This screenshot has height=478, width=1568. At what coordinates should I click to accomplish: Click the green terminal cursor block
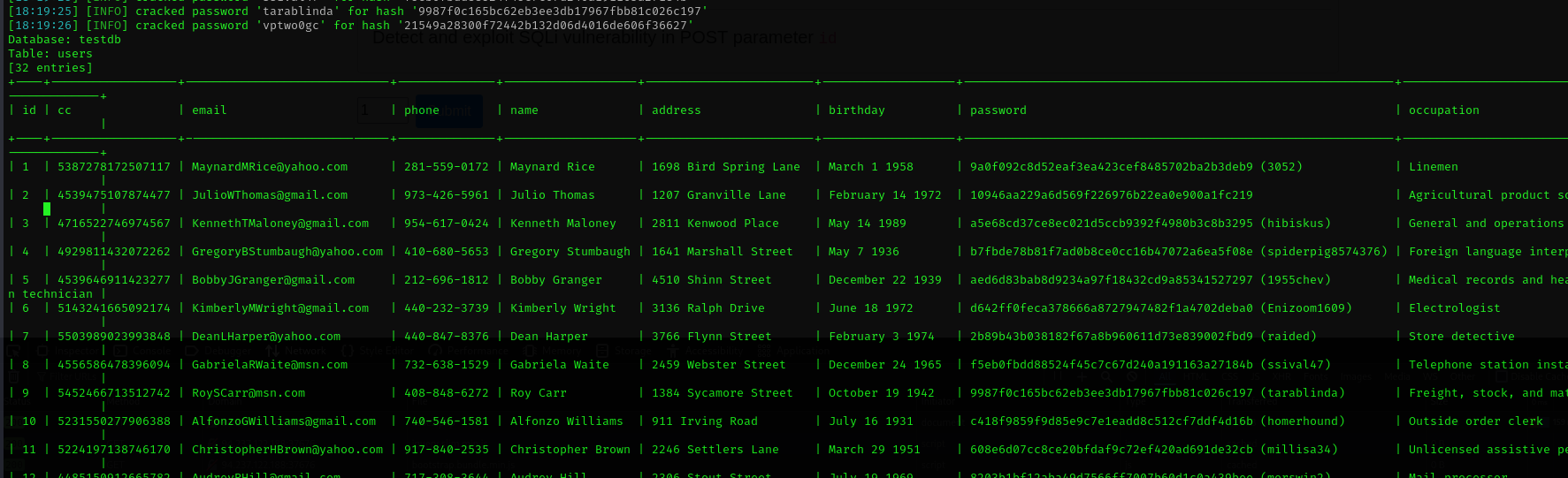click(47, 209)
